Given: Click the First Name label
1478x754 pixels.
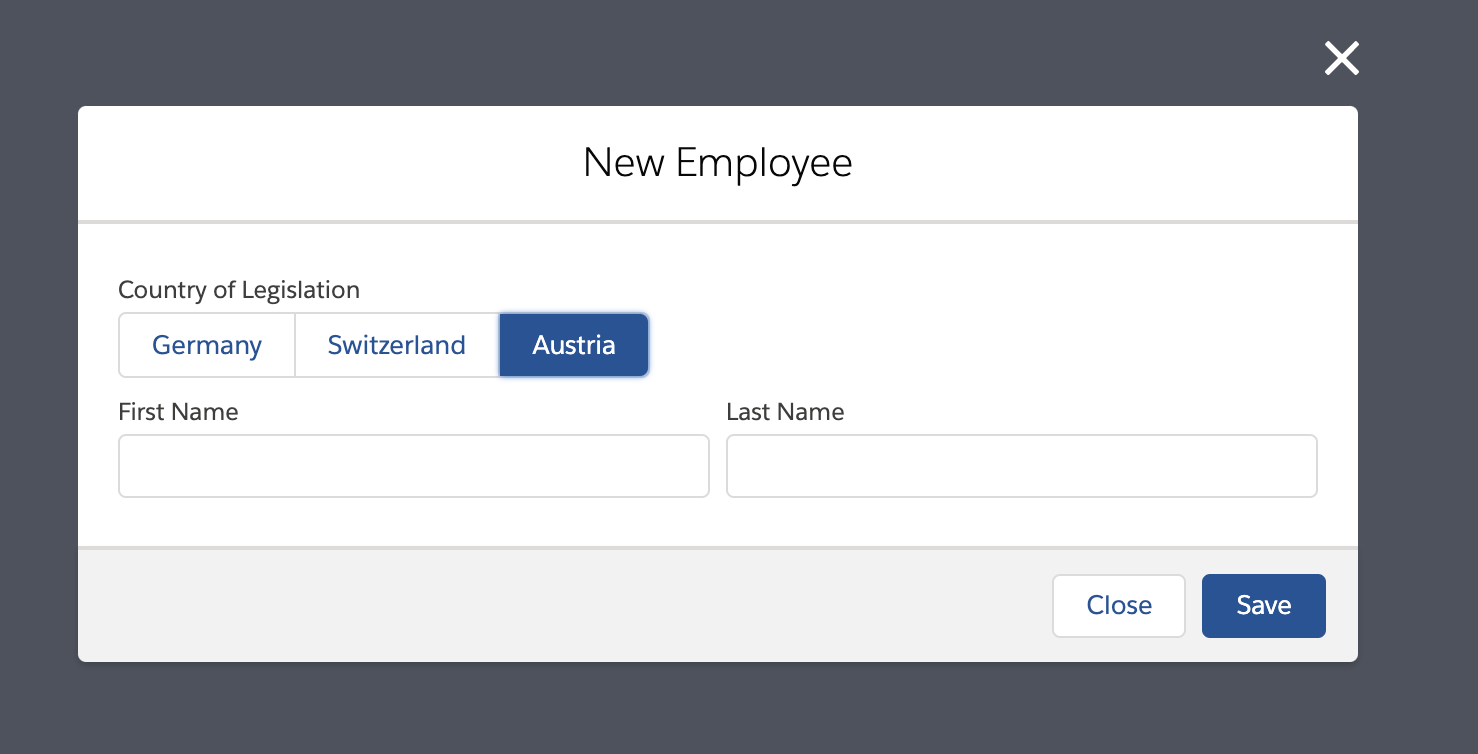Looking at the screenshot, I should tap(178, 412).
